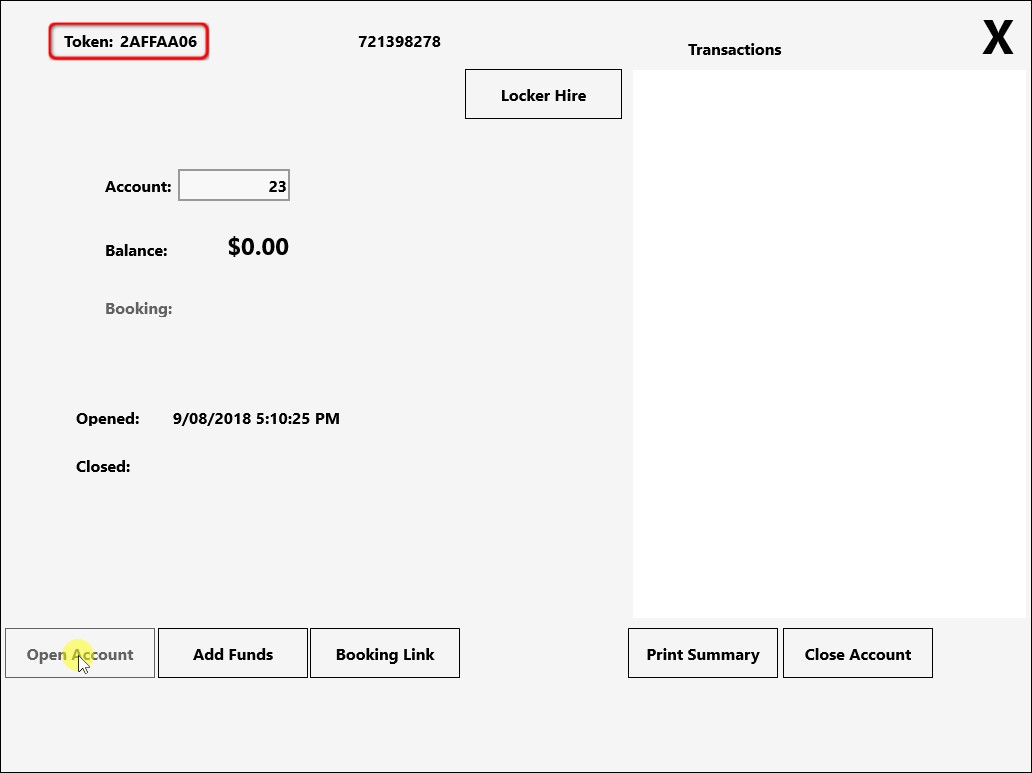Click the Closed label

click(x=103, y=467)
